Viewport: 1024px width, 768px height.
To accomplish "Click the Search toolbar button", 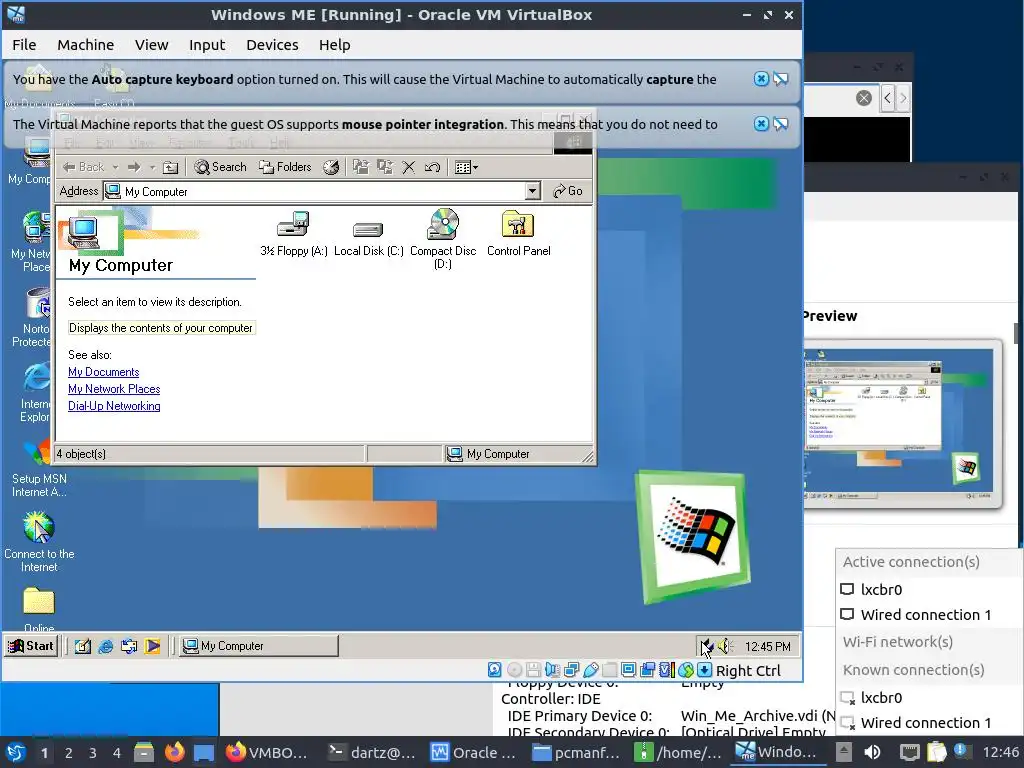I will [221, 167].
